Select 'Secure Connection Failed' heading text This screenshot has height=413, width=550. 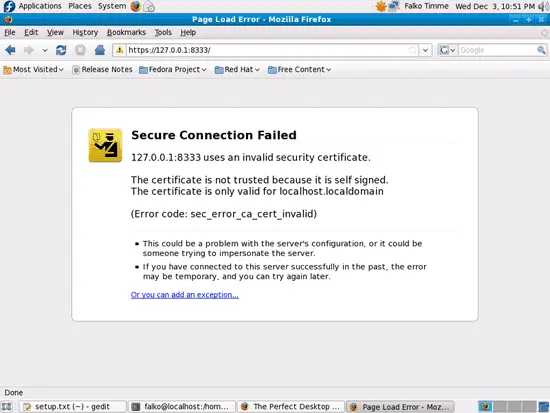click(214, 135)
